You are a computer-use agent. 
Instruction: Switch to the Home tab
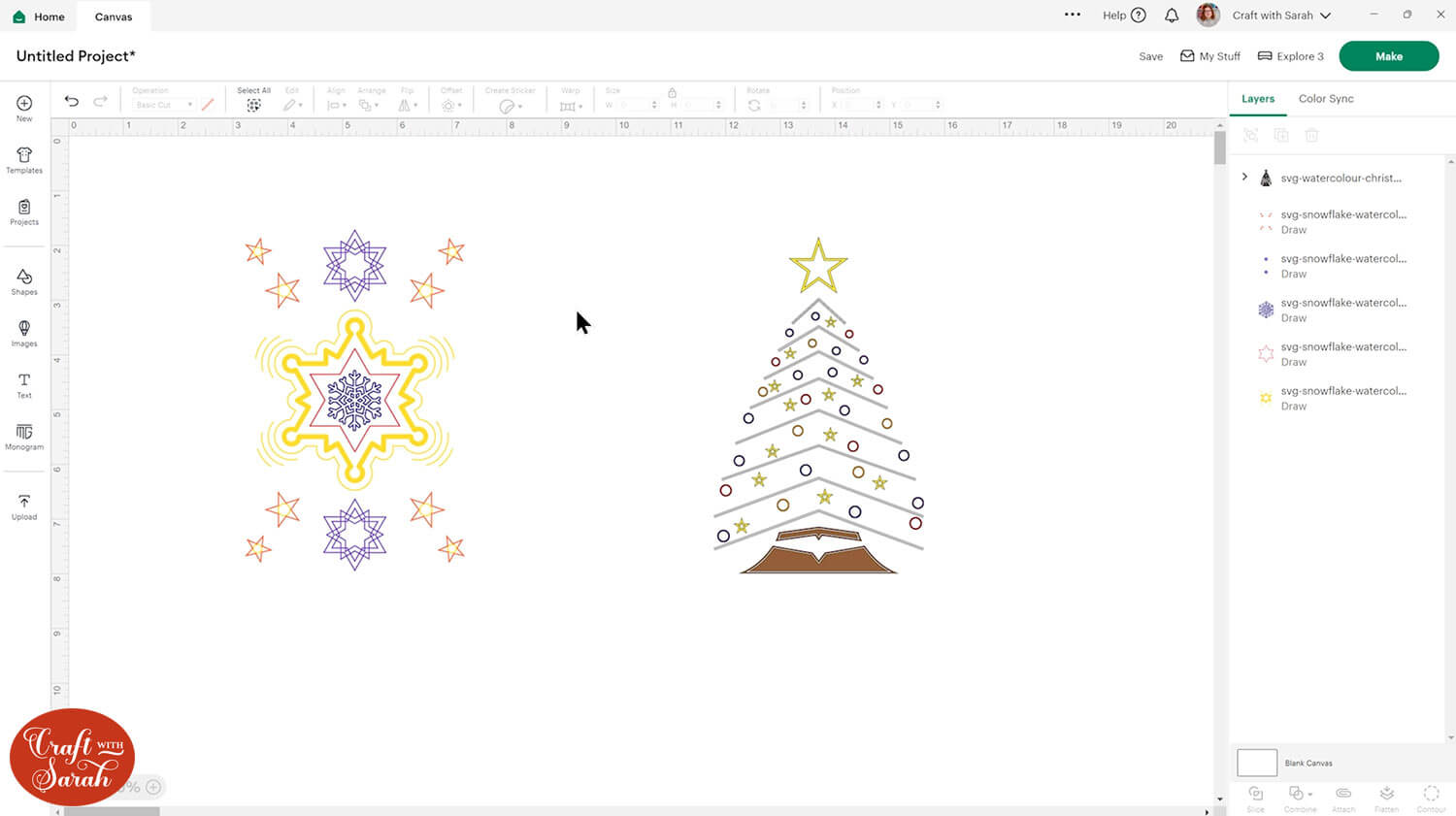click(x=39, y=16)
